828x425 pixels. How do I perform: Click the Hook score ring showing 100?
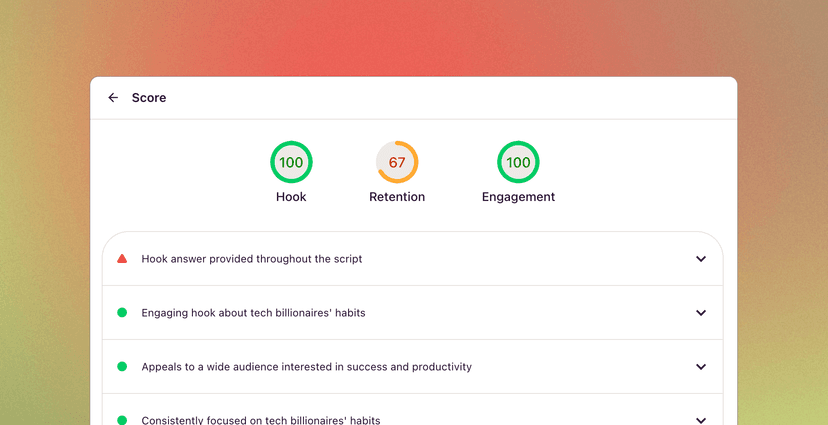[x=291, y=162]
